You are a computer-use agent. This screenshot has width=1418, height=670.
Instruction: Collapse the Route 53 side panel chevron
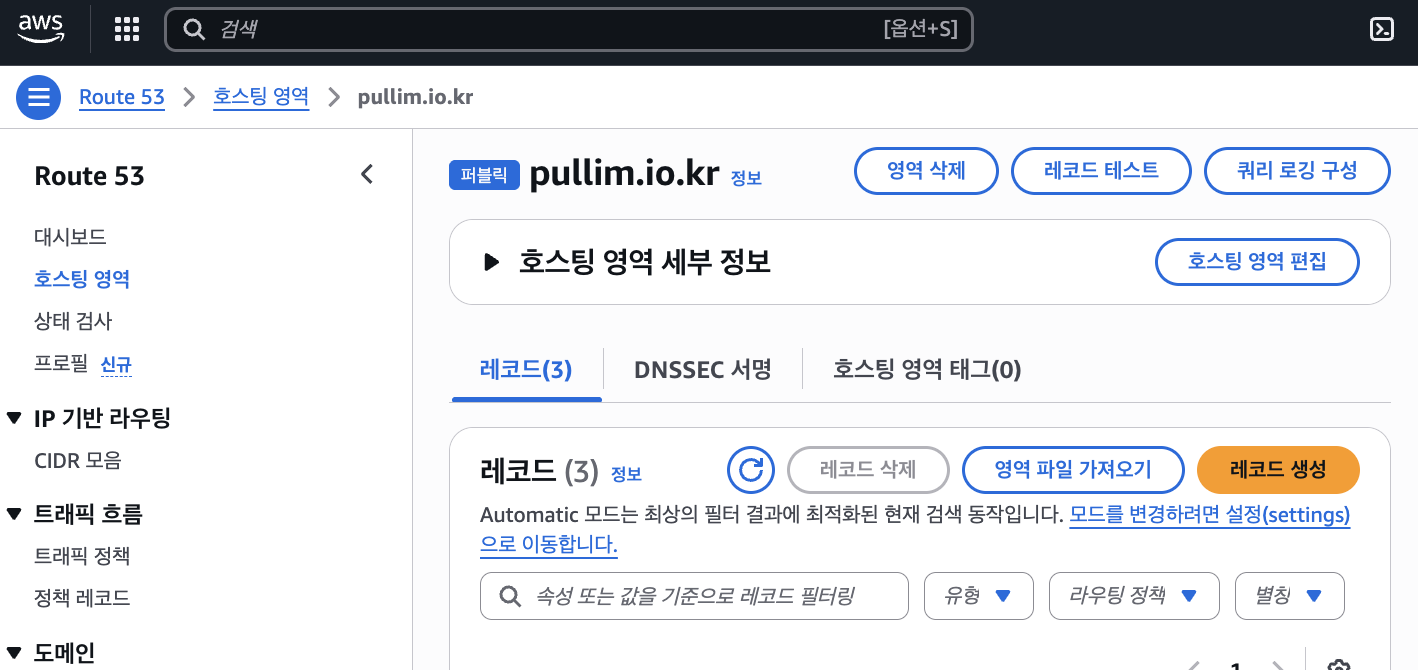tap(367, 174)
